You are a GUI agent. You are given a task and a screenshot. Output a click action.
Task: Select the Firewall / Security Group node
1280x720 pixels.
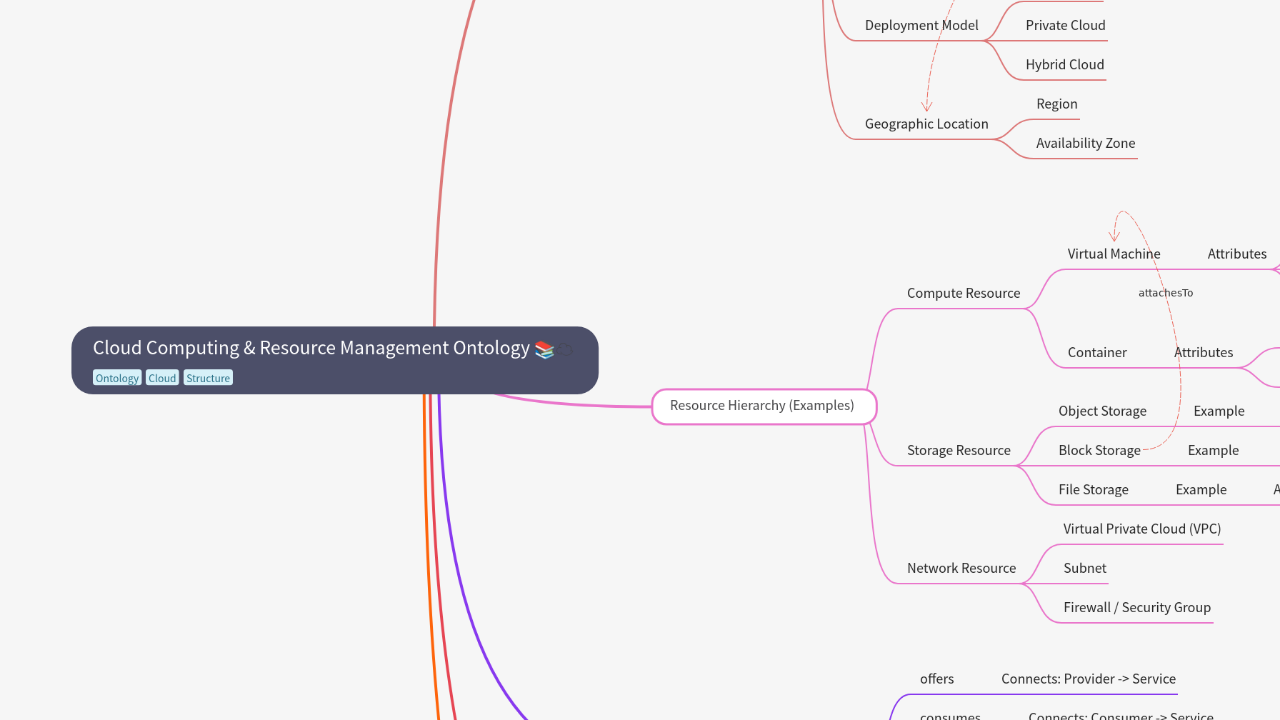tap(1136, 607)
